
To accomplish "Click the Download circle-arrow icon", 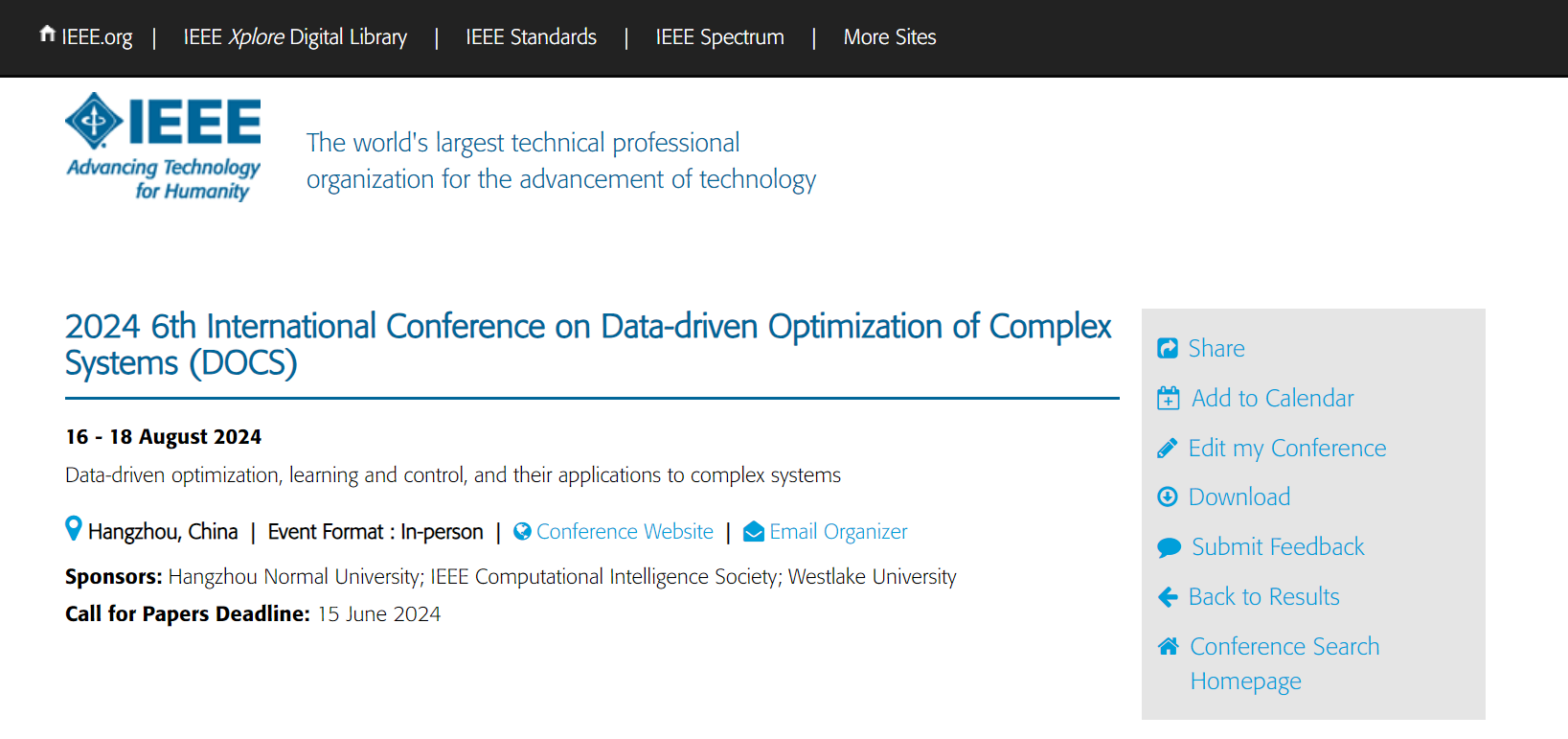I will (x=1168, y=497).
